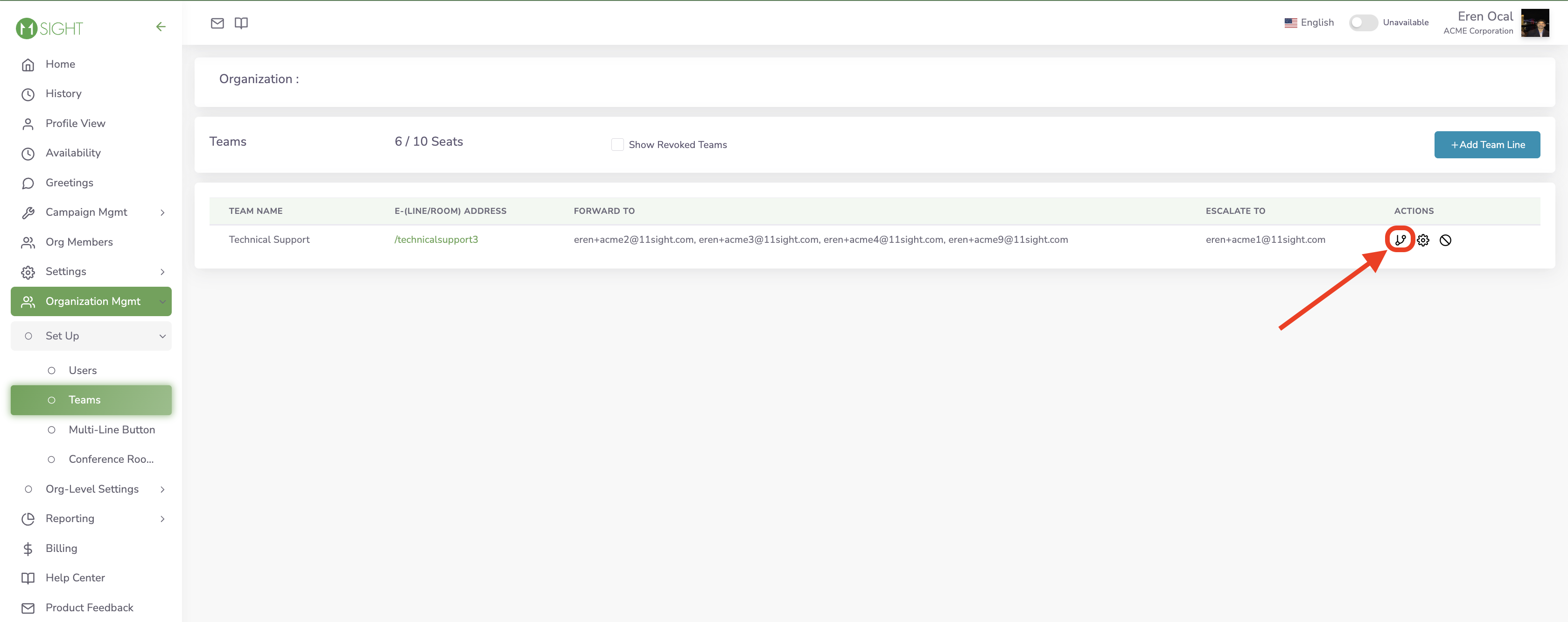Open History menu item
1568x622 pixels.
click(63, 93)
